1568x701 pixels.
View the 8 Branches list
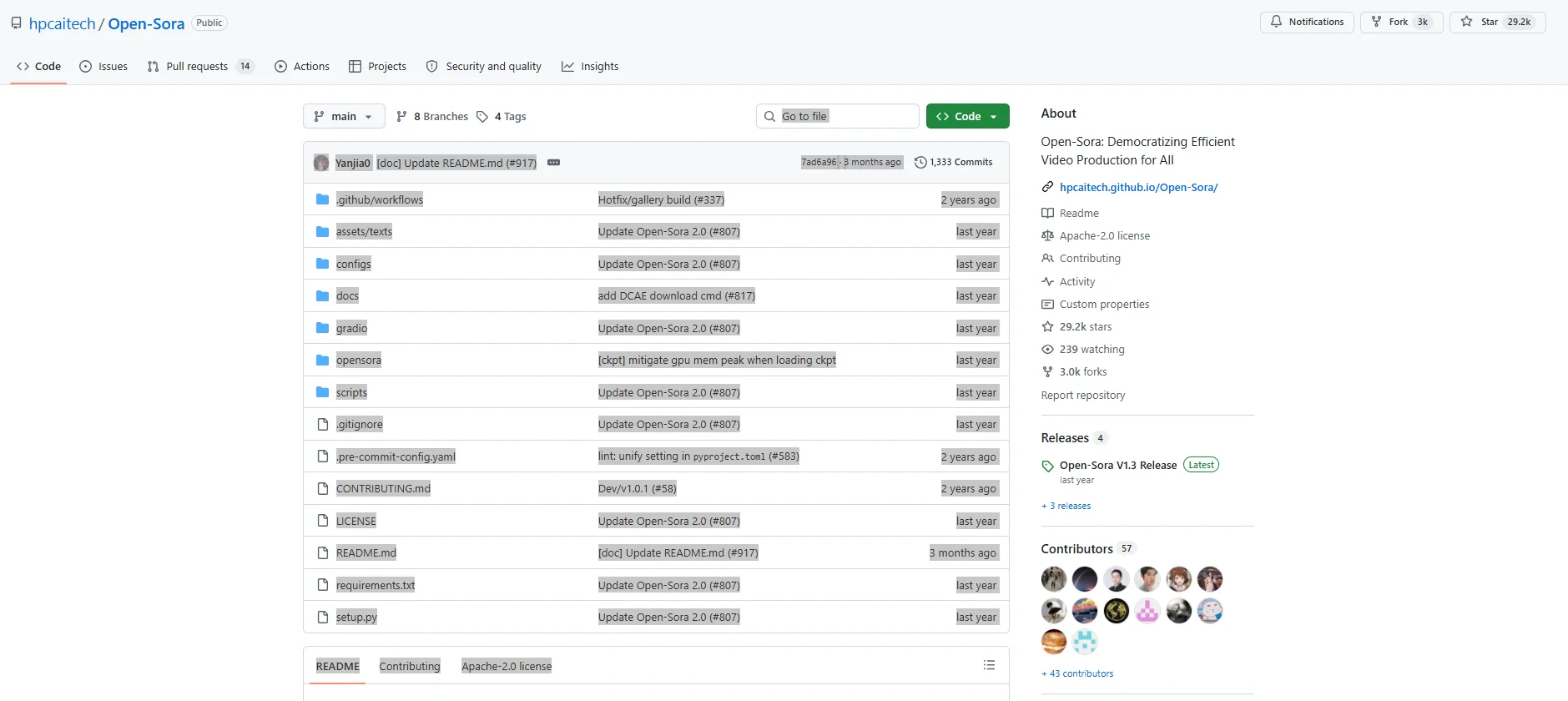[432, 117]
